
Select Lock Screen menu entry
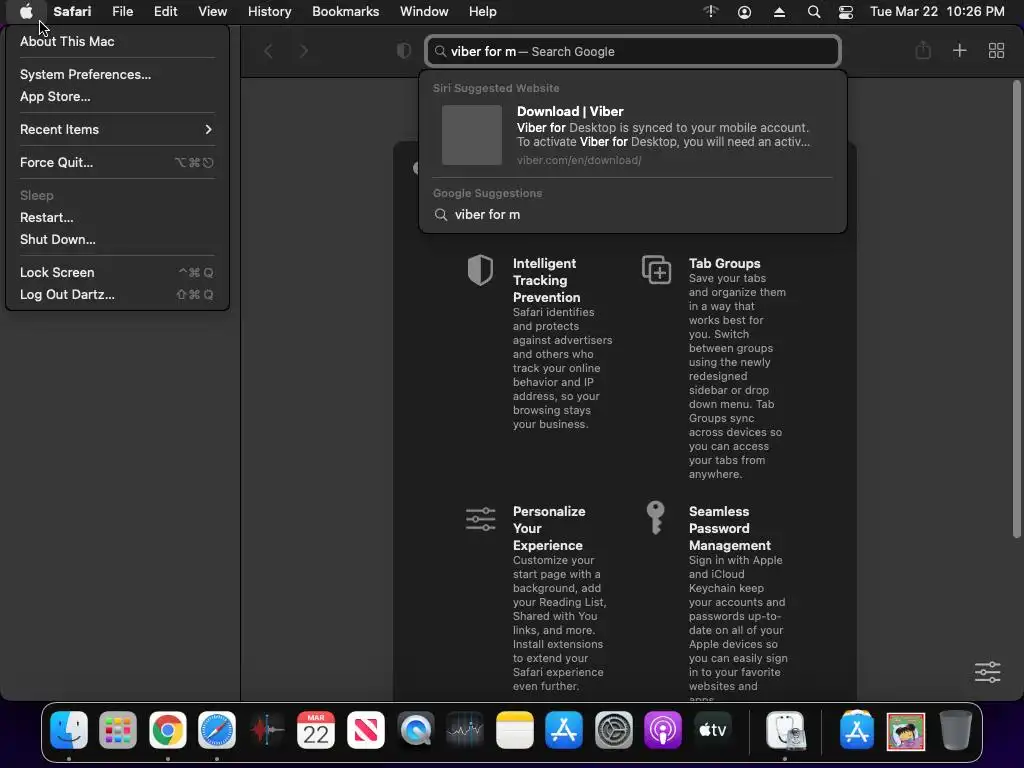118,272
